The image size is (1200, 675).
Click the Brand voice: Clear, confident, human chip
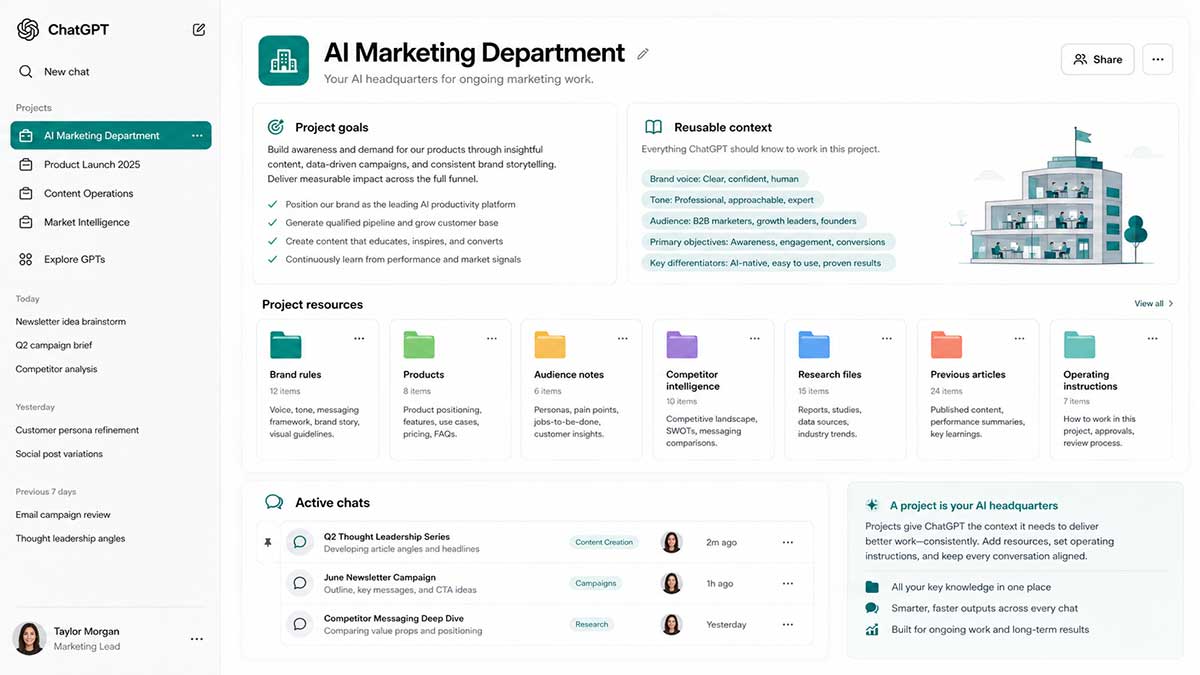coord(725,179)
